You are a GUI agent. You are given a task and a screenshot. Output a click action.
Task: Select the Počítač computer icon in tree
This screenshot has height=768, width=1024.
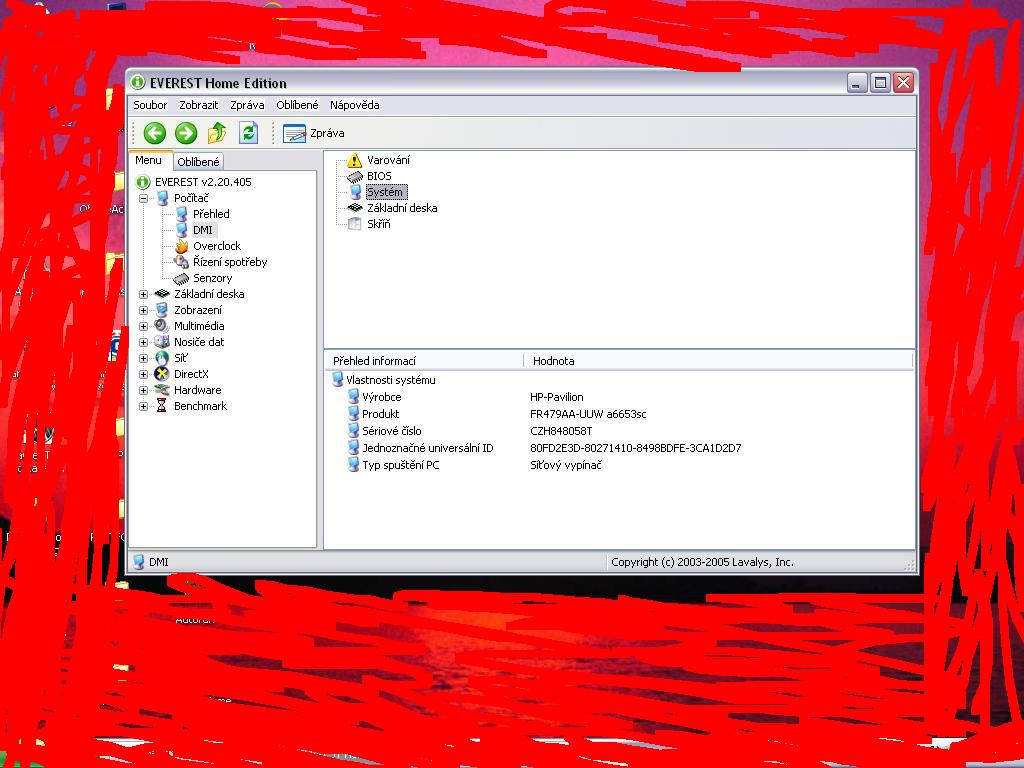point(162,198)
